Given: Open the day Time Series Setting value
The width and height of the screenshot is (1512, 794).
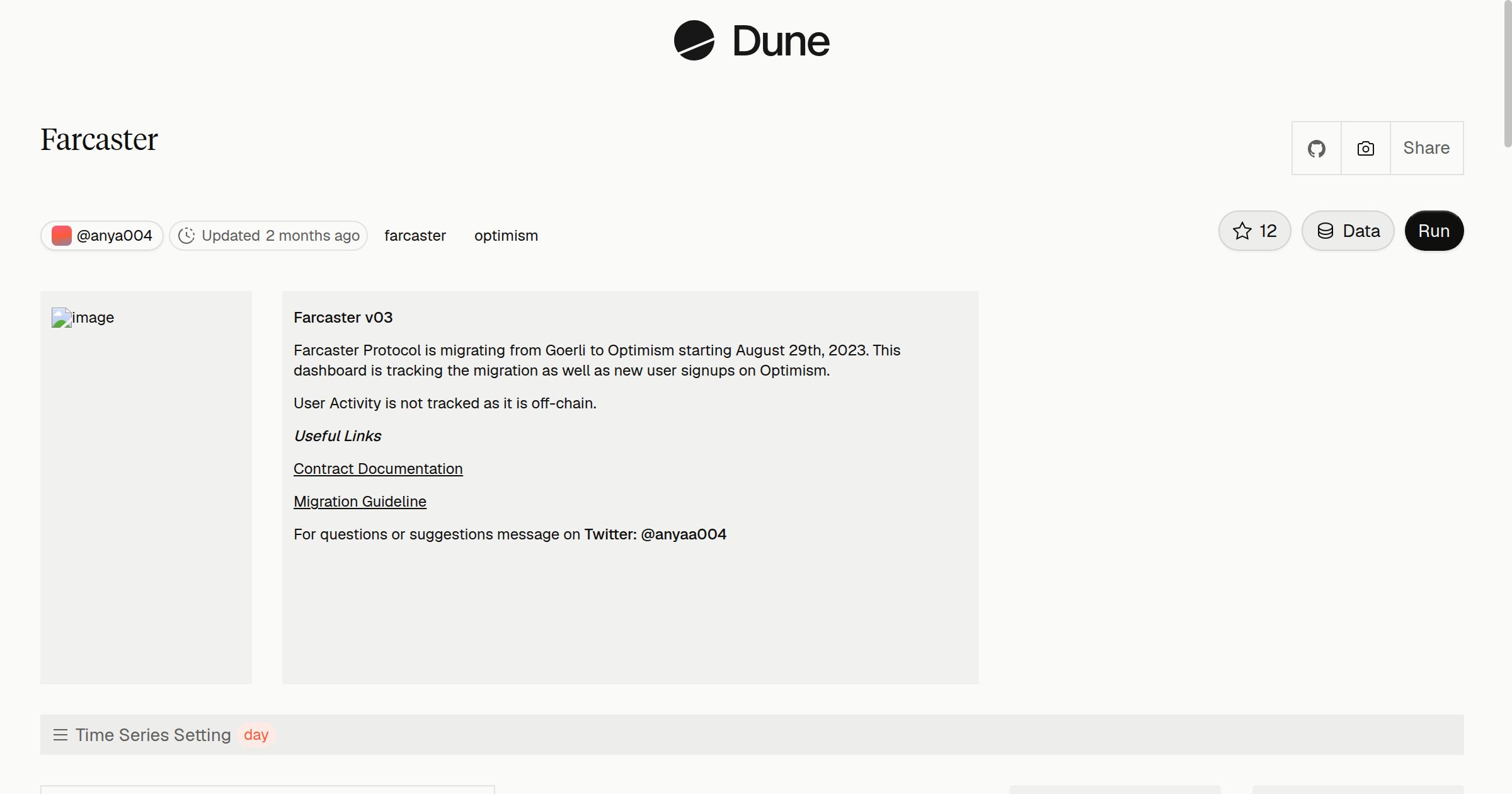Looking at the screenshot, I should click(x=256, y=735).
